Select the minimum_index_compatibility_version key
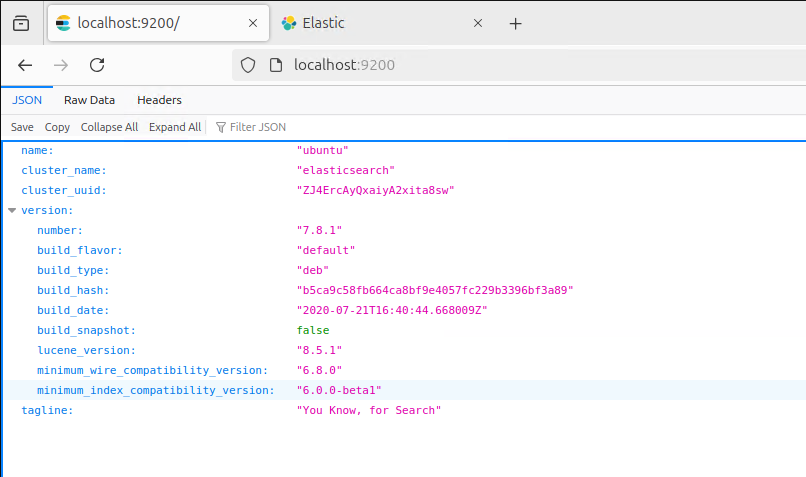The height and width of the screenshot is (477, 806). [156, 391]
